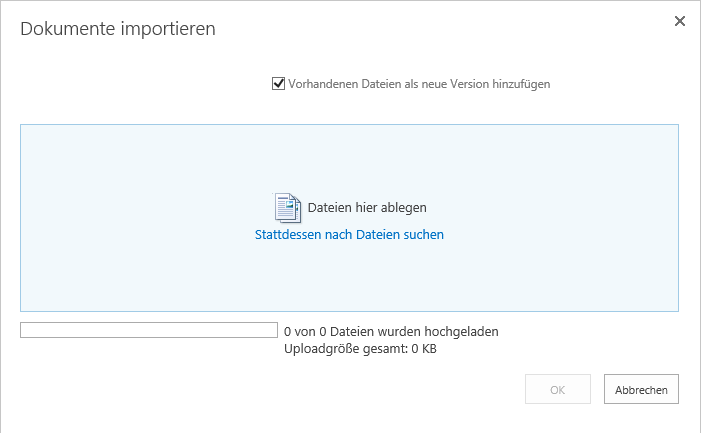
Task: Cancel the import with Abbrechen
Action: (641, 389)
